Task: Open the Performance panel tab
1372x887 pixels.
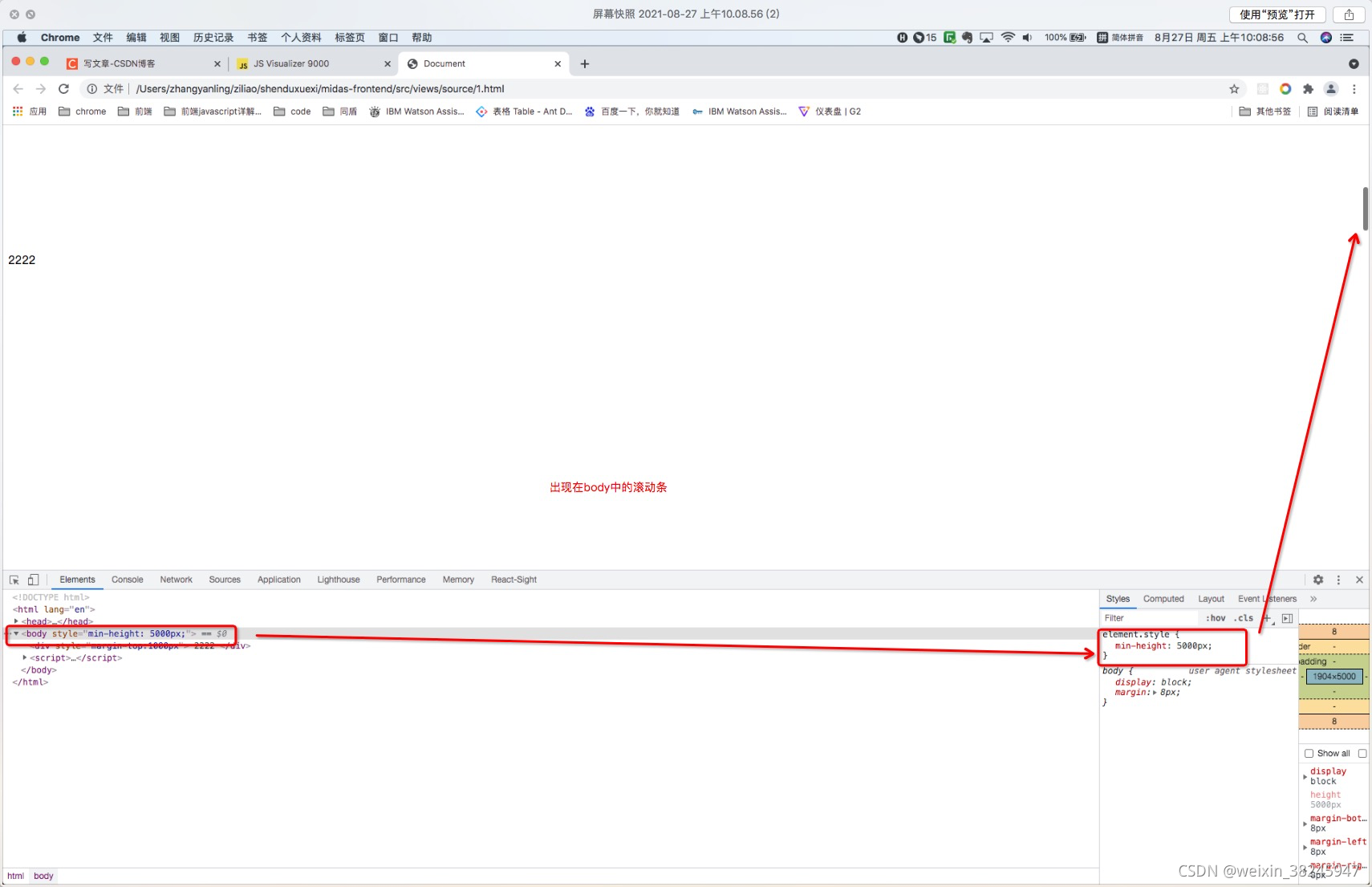Action: point(401,580)
